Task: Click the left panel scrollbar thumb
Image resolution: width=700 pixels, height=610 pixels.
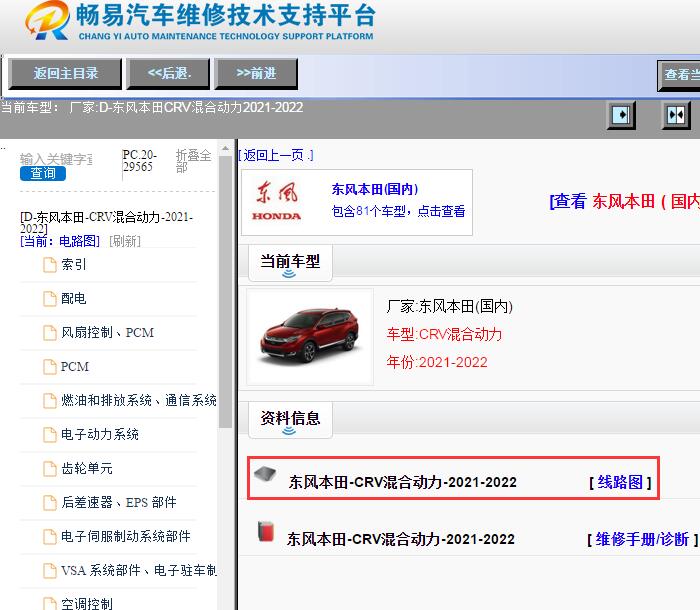Action: [225, 290]
